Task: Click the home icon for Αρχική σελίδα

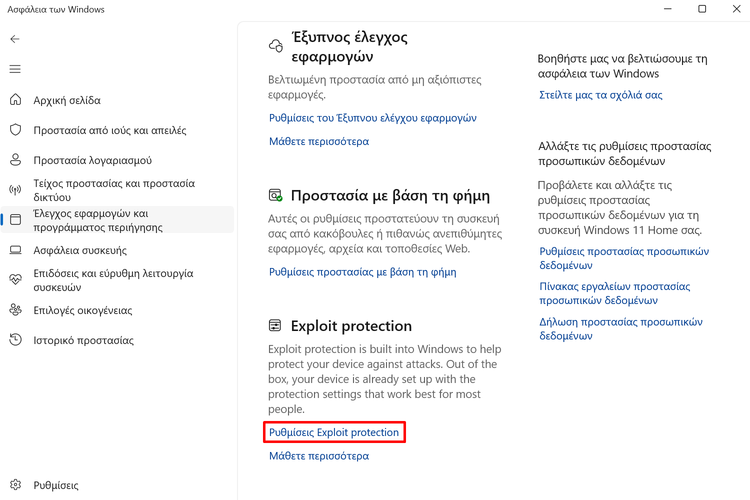Action: coord(15,100)
